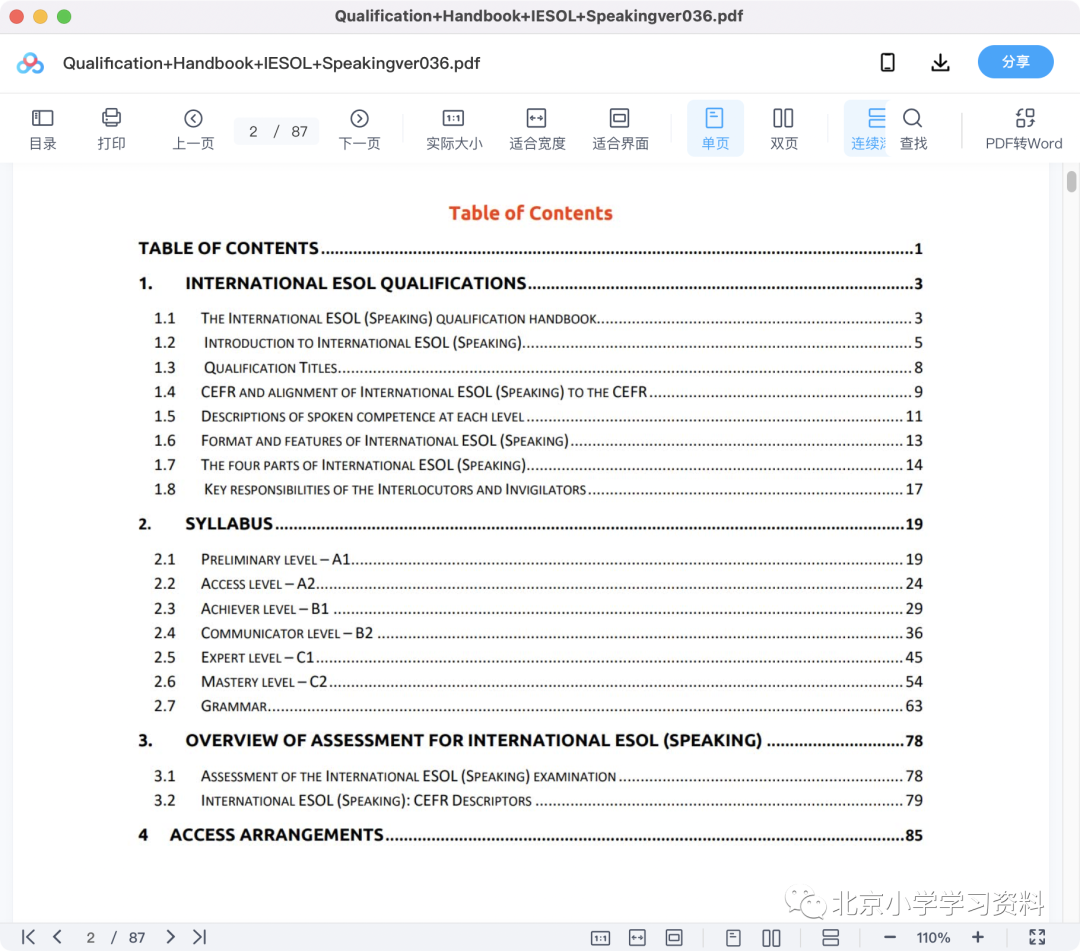Click the page indicator in bottom bar

click(115, 937)
